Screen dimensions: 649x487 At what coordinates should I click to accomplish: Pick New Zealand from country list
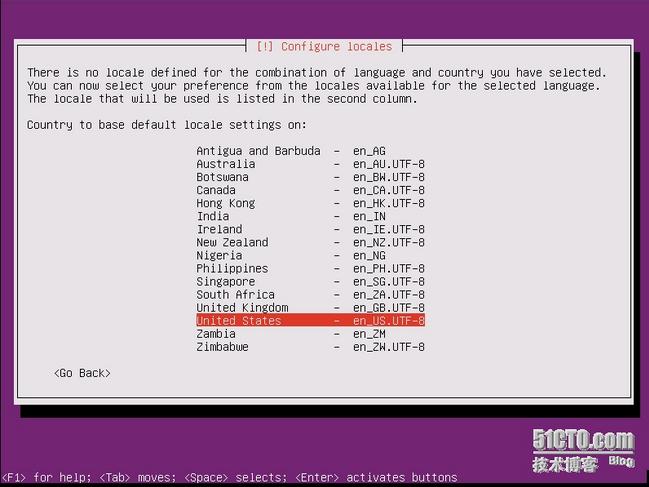point(232,242)
